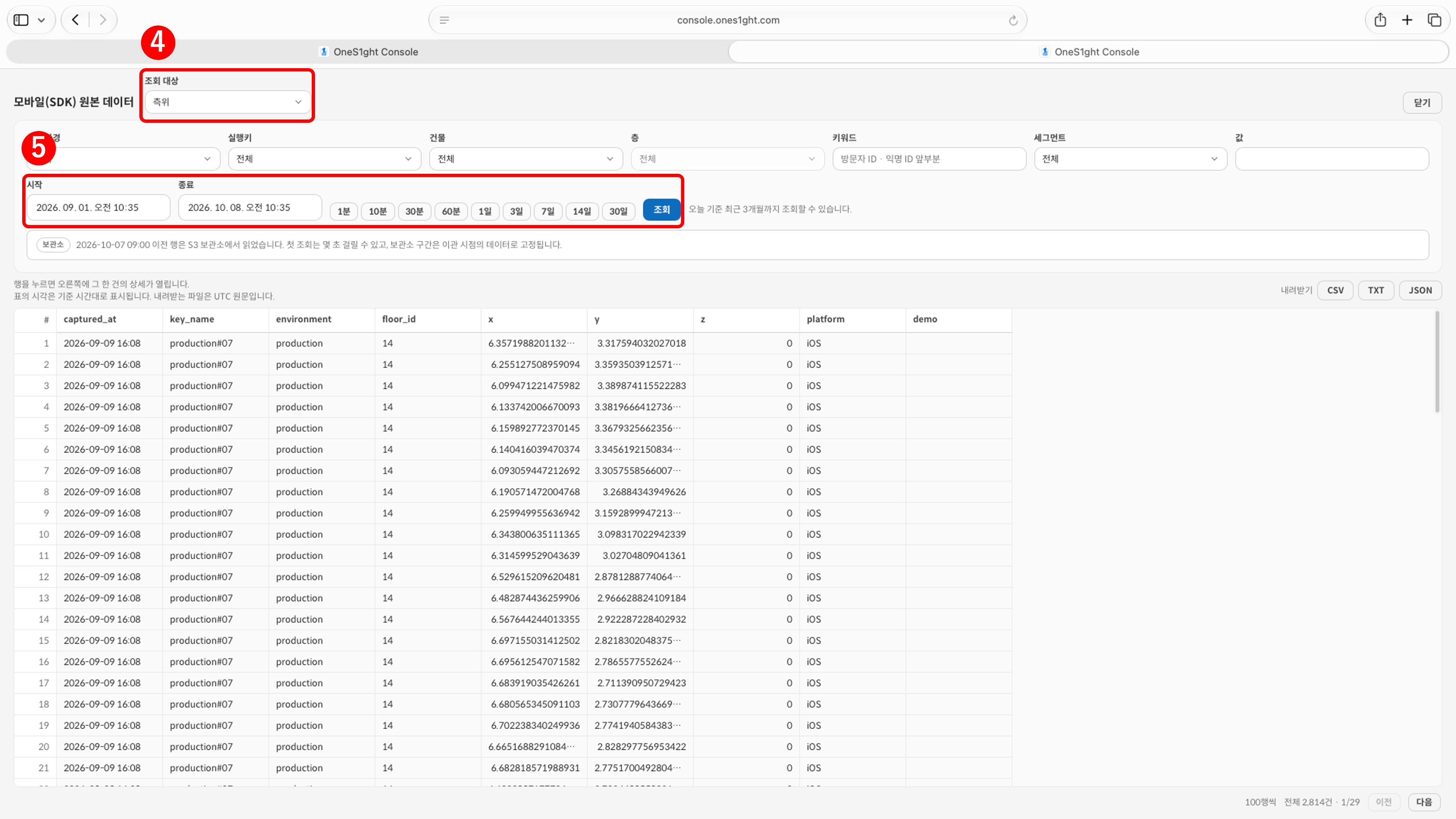Show the tab overview icon

(1434, 20)
